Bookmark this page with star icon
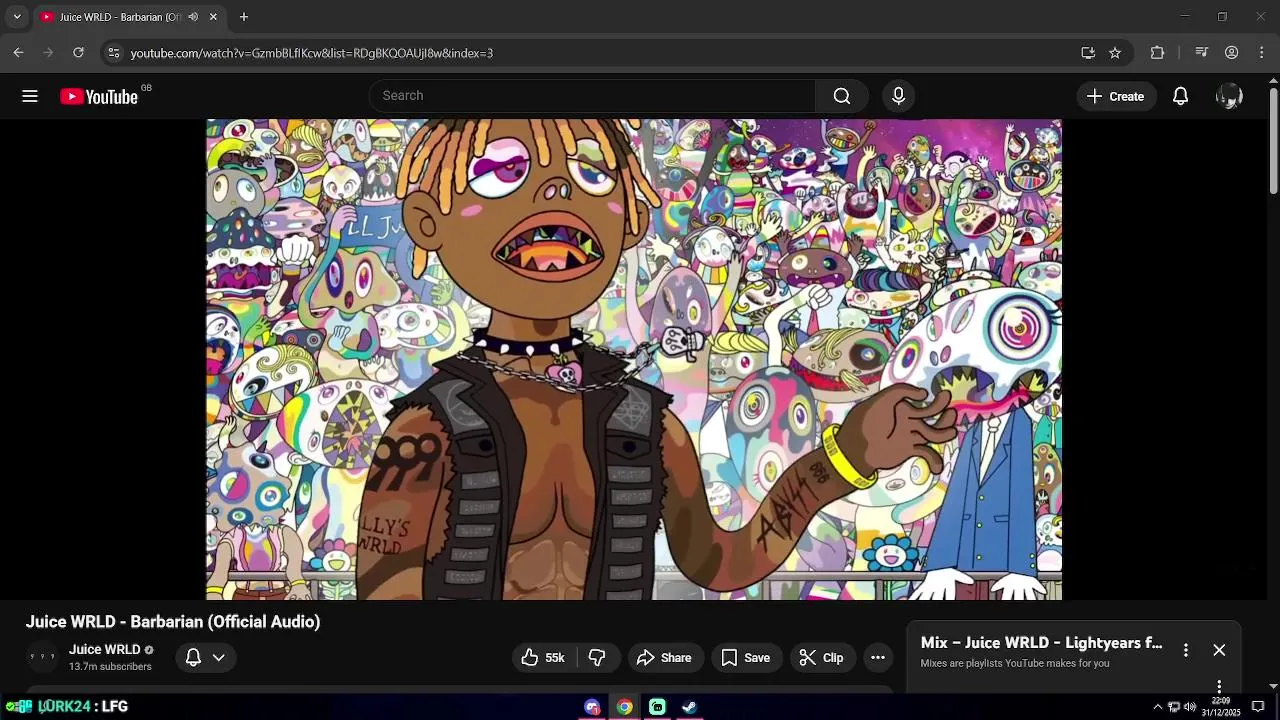Screen dimensions: 1280x720 [1115, 53]
